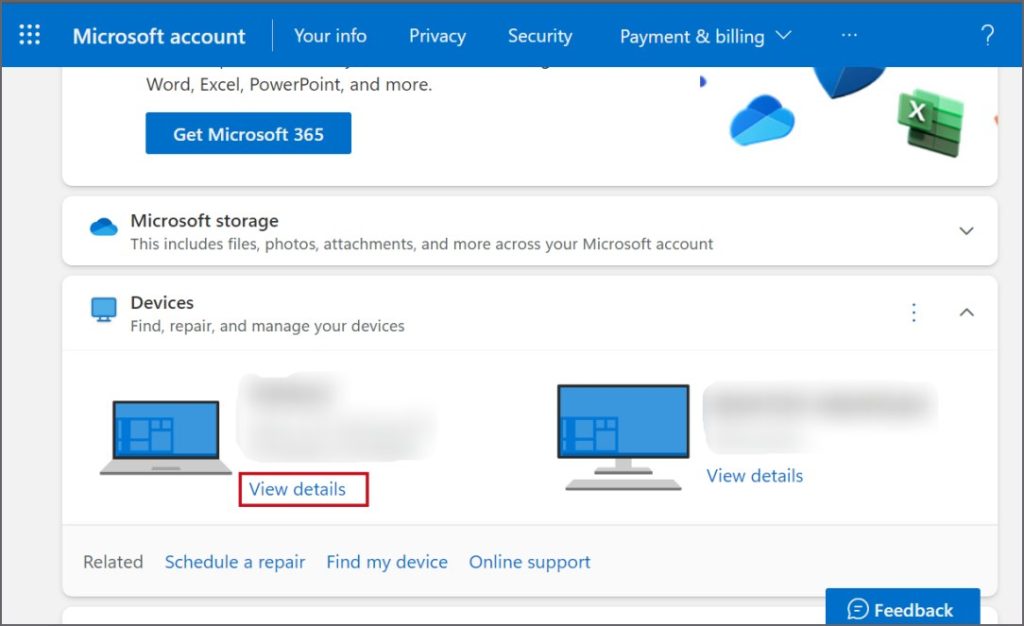Open the Payment & billing dropdown
The image size is (1024, 626).
point(705,37)
